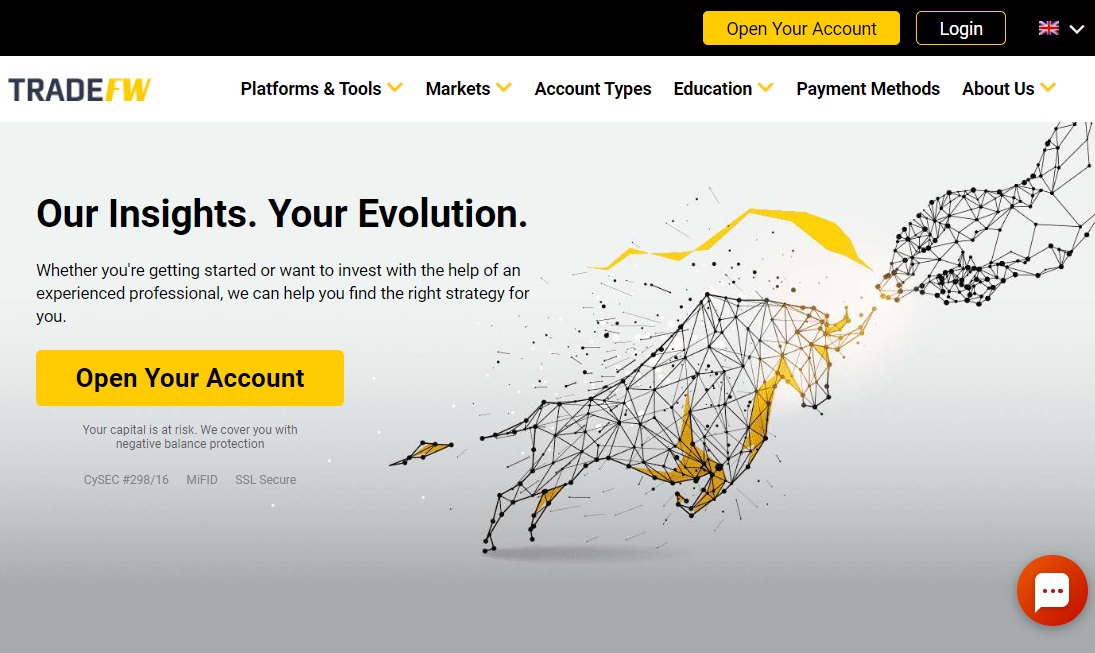Click the Login button
Screen dimensions: 1095x653
coord(961,28)
